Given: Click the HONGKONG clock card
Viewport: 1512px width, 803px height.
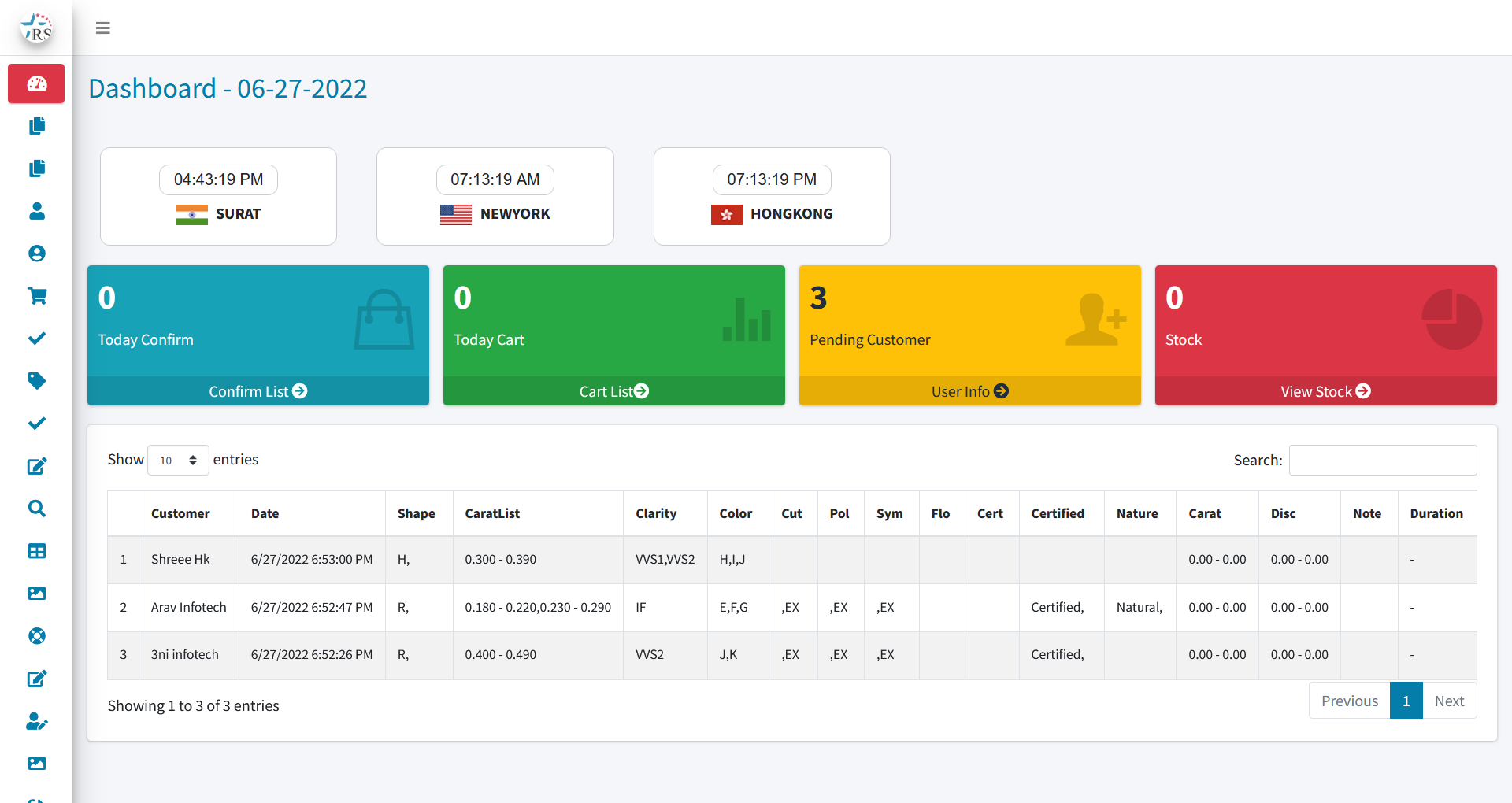Looking at the screenshot, I should click(x=772, y=197).
